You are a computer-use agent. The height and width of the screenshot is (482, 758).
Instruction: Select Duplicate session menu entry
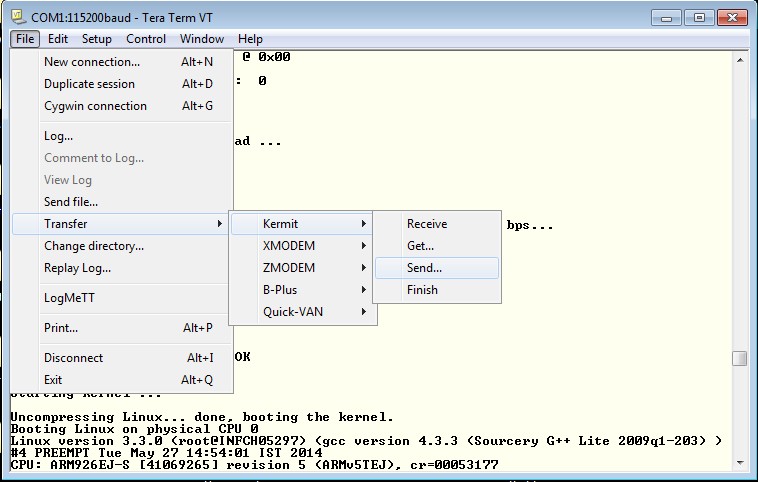(x=122, y=84)
